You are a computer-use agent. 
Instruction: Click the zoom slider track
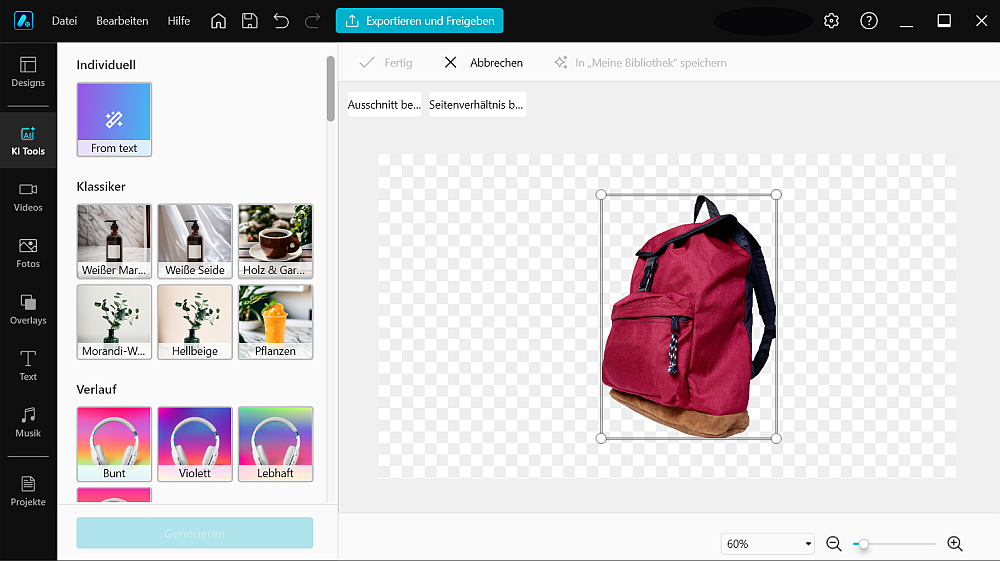click(x=900, y=544)
